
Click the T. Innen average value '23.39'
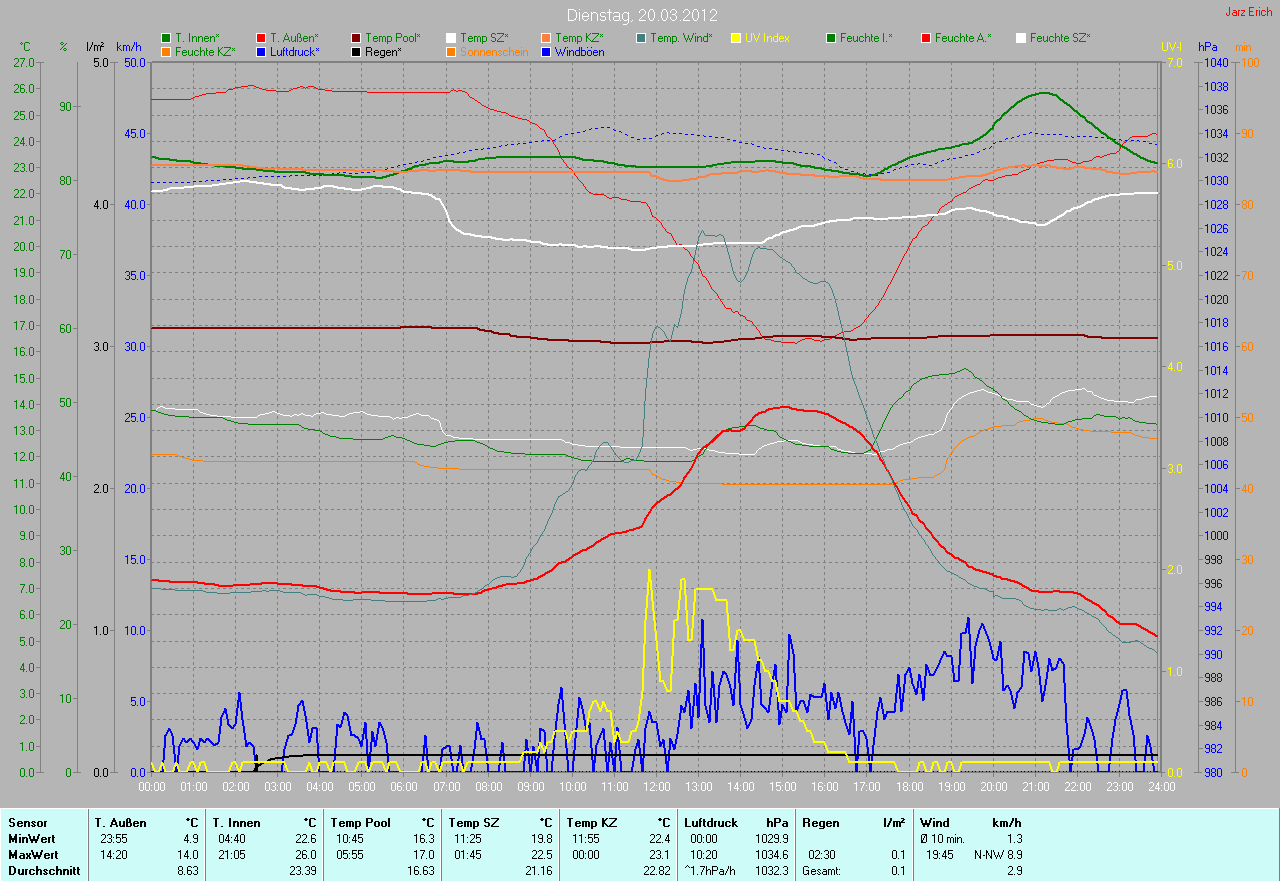[x=302, y=871]
